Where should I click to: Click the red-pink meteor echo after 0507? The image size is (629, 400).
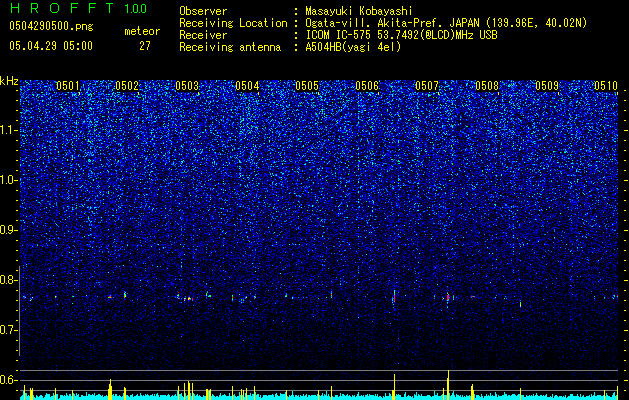(x=448, y=298)
